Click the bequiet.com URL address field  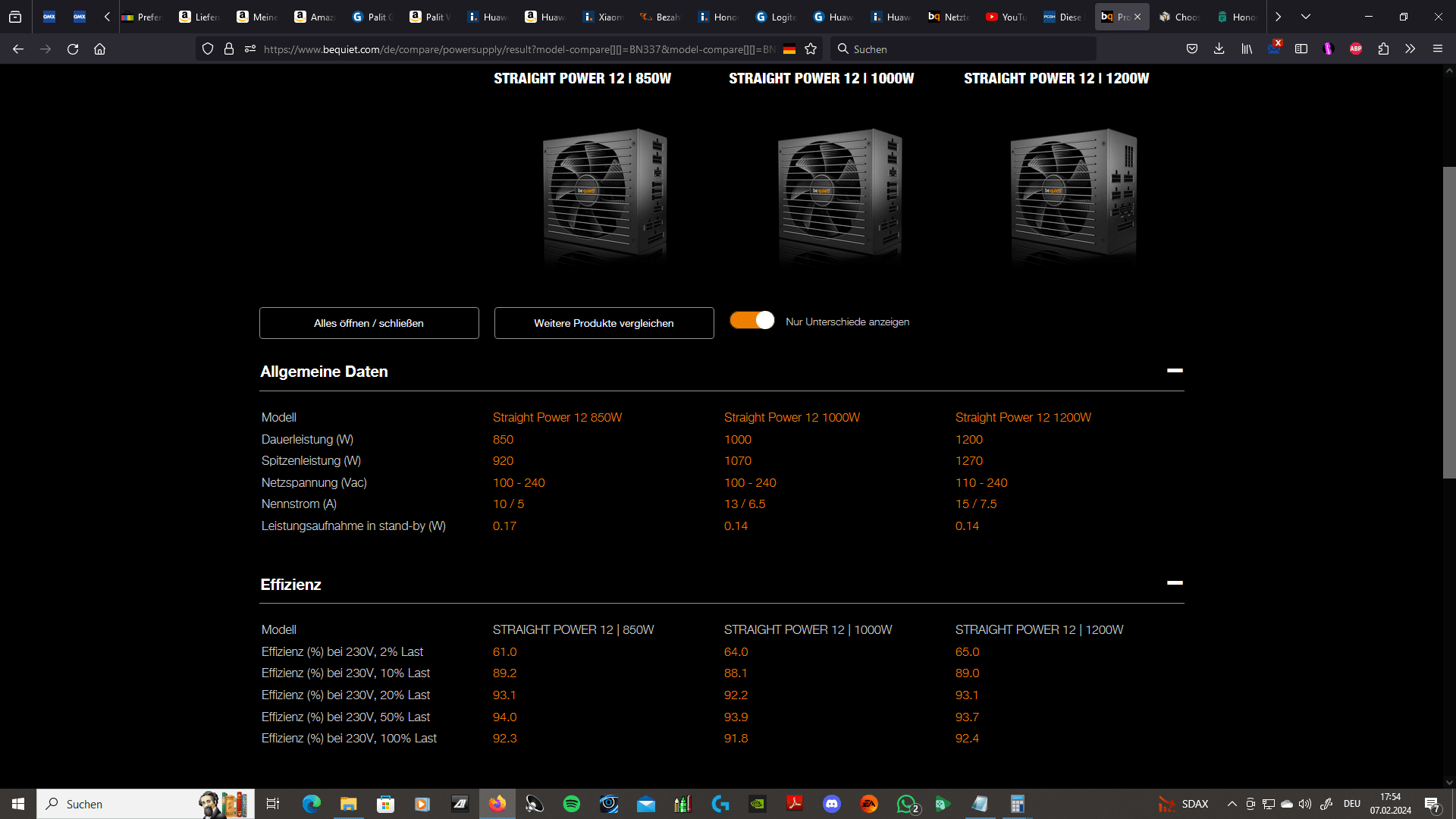[x=519, y=49]
